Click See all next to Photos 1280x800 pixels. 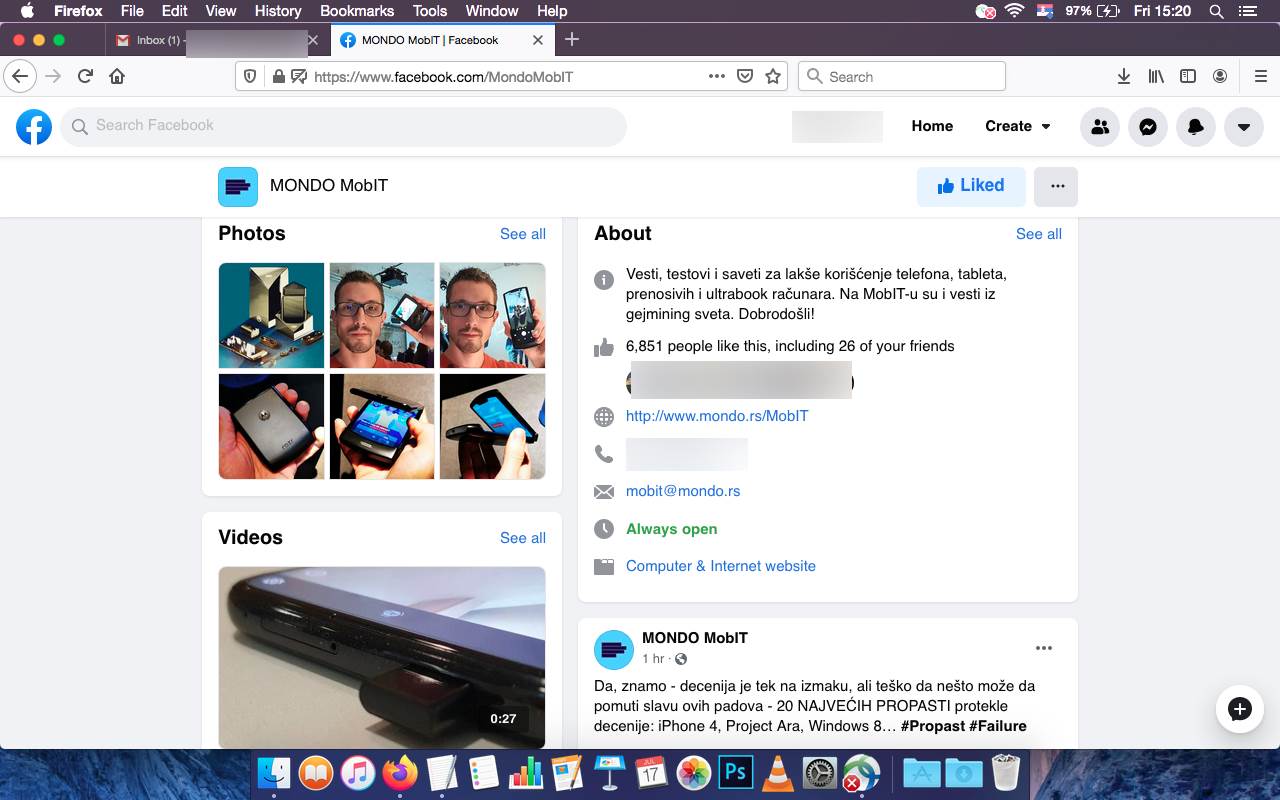[x=523, y=234]
